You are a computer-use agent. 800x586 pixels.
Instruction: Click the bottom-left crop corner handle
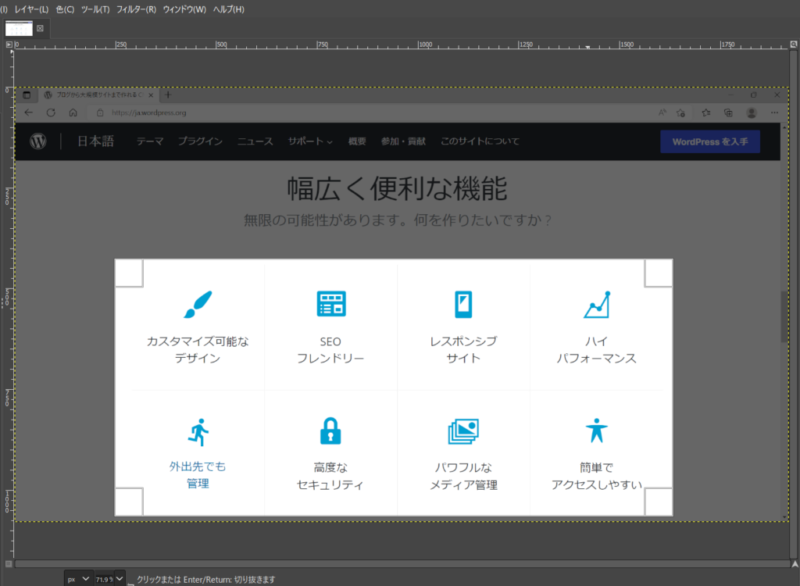pos(129,501)
